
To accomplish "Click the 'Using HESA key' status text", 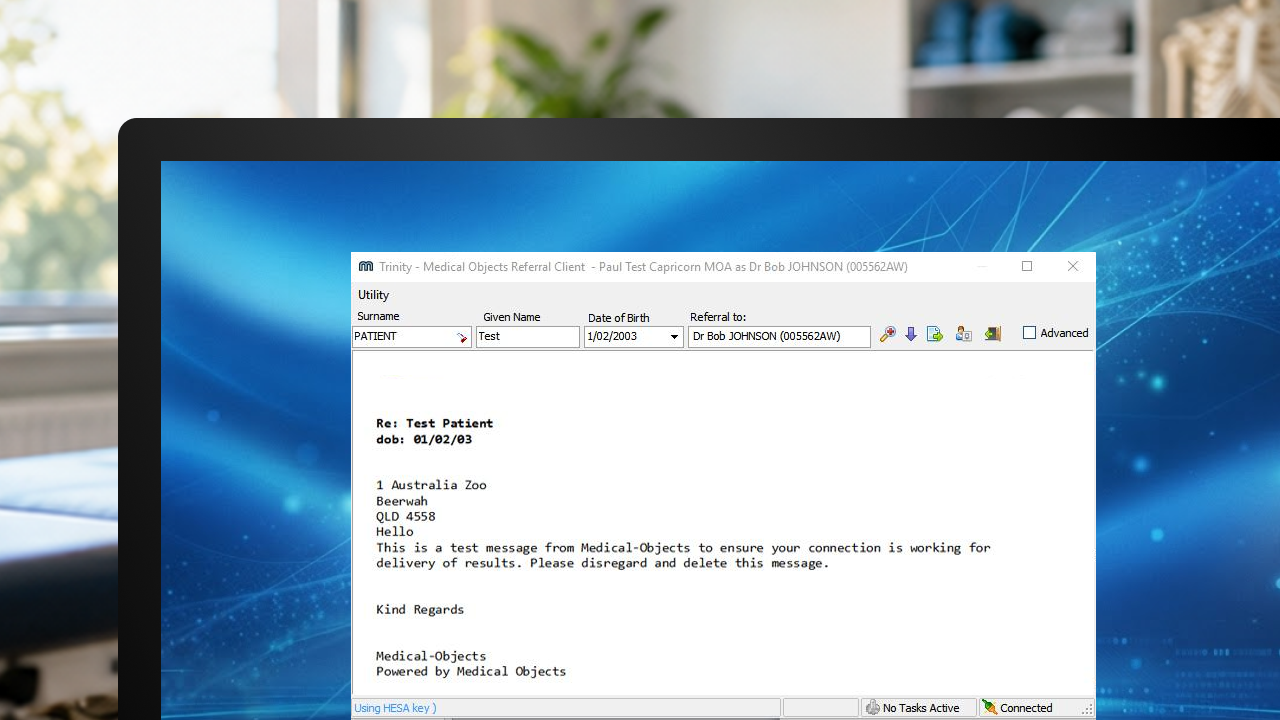I will pyautogui.click(x=395, y=708).
